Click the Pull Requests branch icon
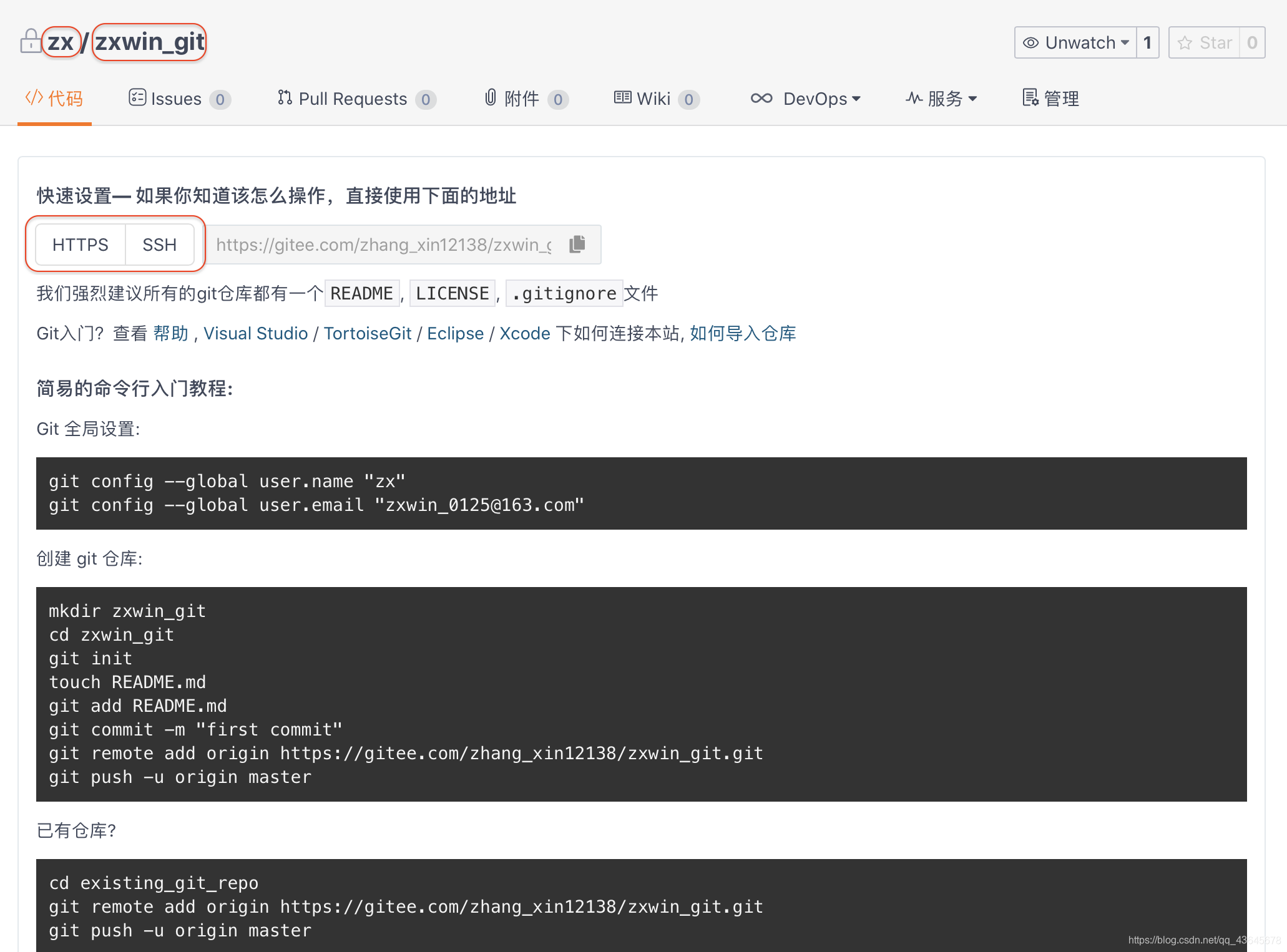Viewport: 1287px width, 952px height. [x=285, y=98]
